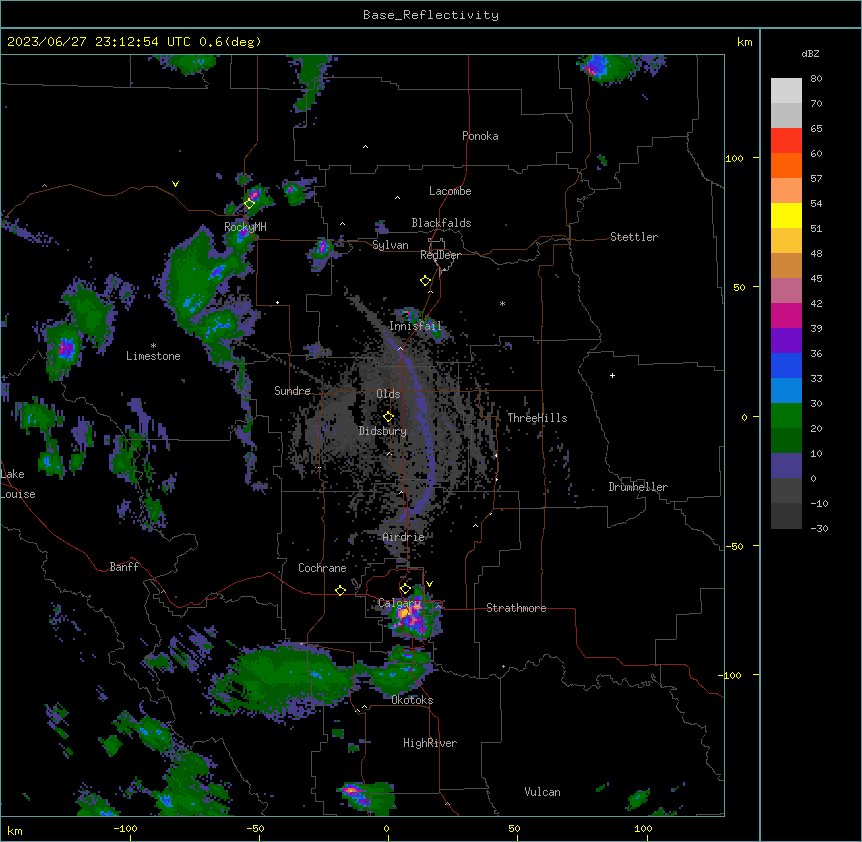This screenshot has height=842, width=862.
Task: Click the Sundre label
Action: click(x=292, y=391)
